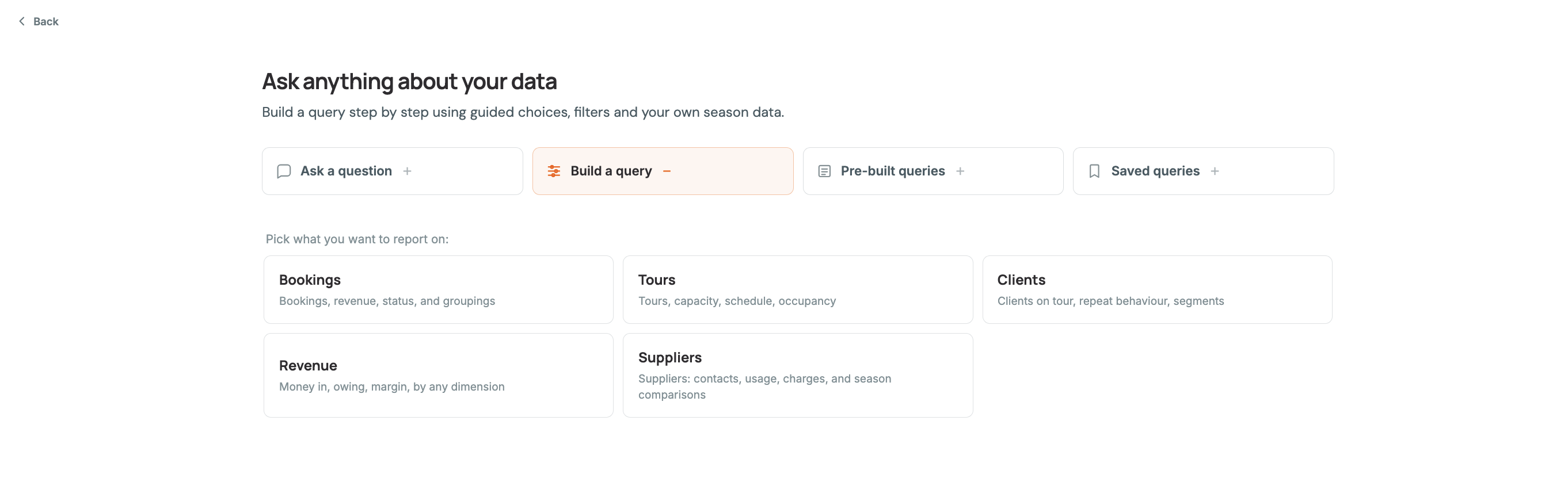
Task: Open the Pre-built queries tab
Action: click(933, 171)
